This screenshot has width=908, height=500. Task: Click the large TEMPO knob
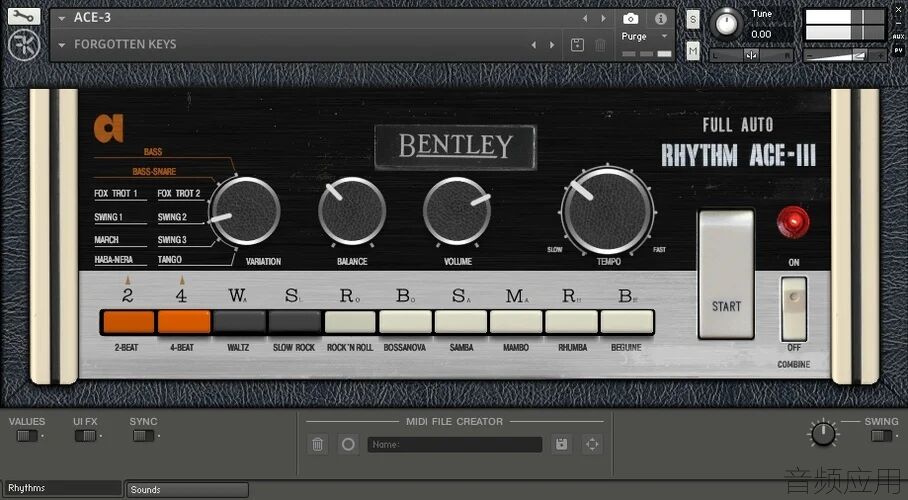(608, 211)
